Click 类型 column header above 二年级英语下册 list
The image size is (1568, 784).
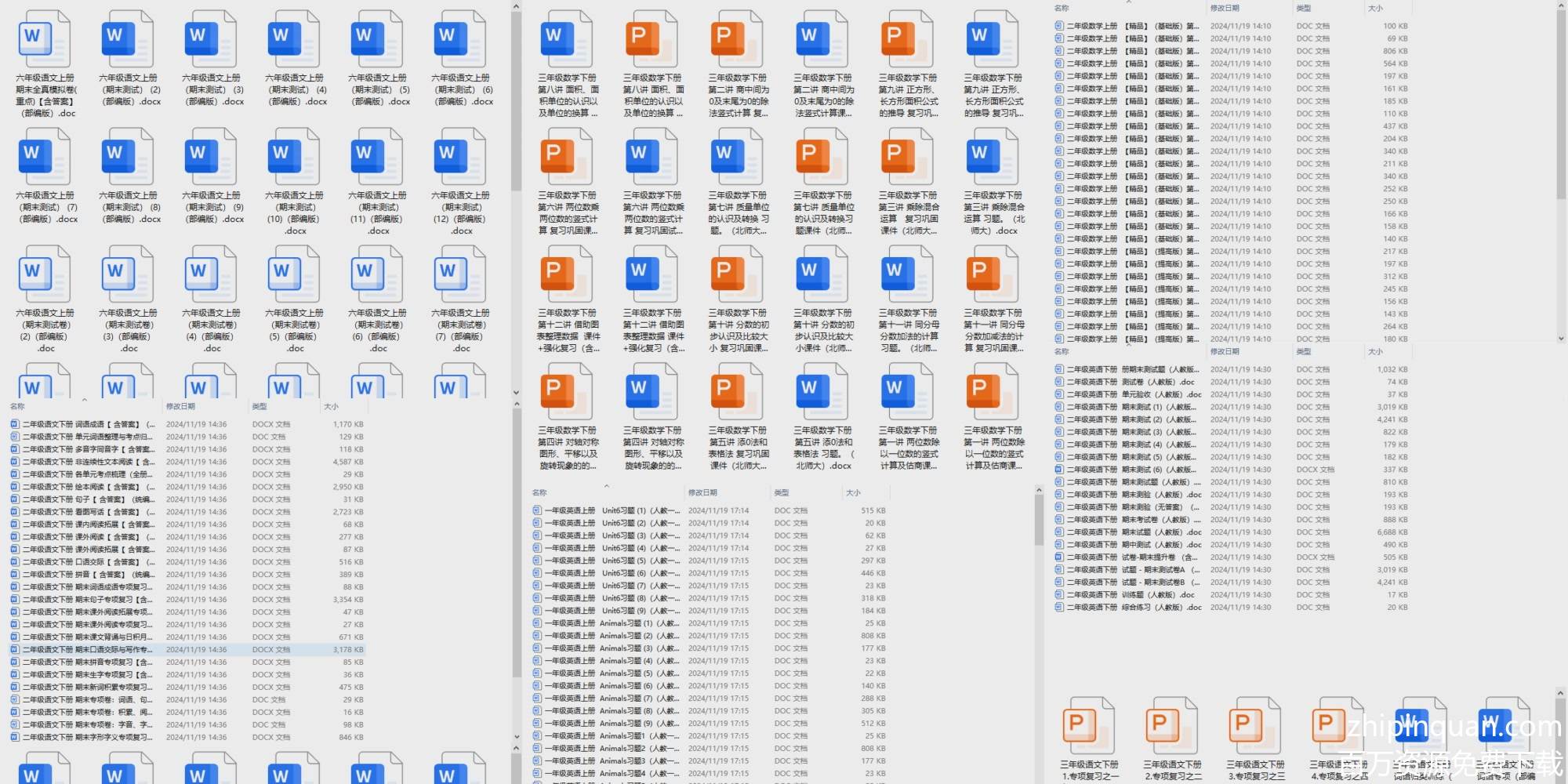pos(1303,352)
